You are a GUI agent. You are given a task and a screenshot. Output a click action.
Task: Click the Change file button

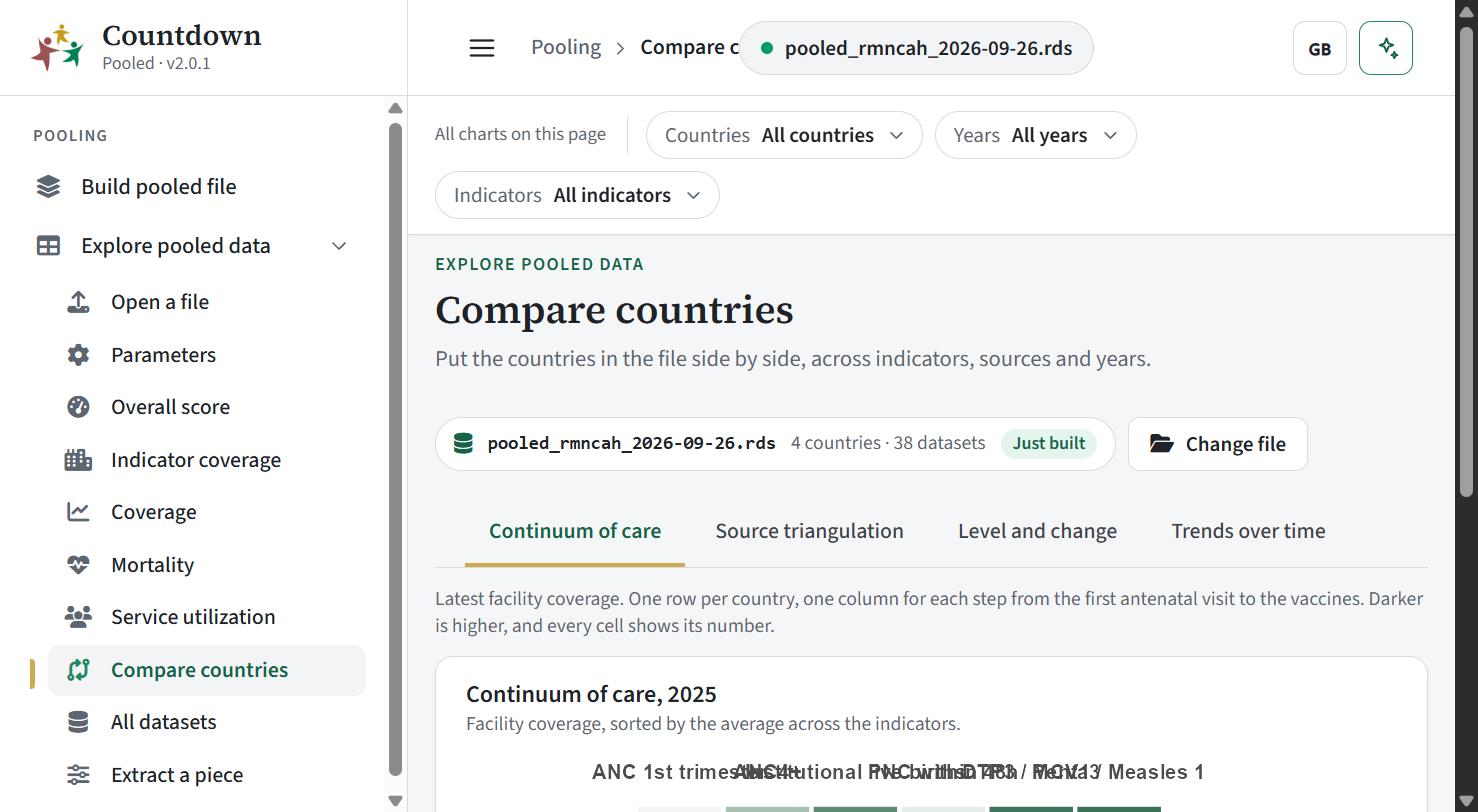1217,444
